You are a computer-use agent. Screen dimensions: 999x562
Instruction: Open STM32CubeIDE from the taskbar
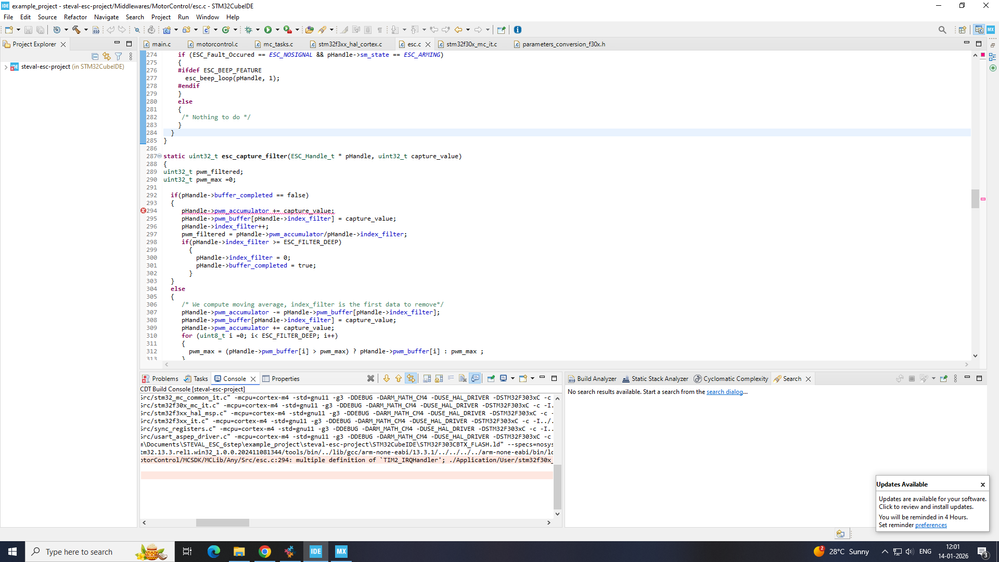(315, 551)
